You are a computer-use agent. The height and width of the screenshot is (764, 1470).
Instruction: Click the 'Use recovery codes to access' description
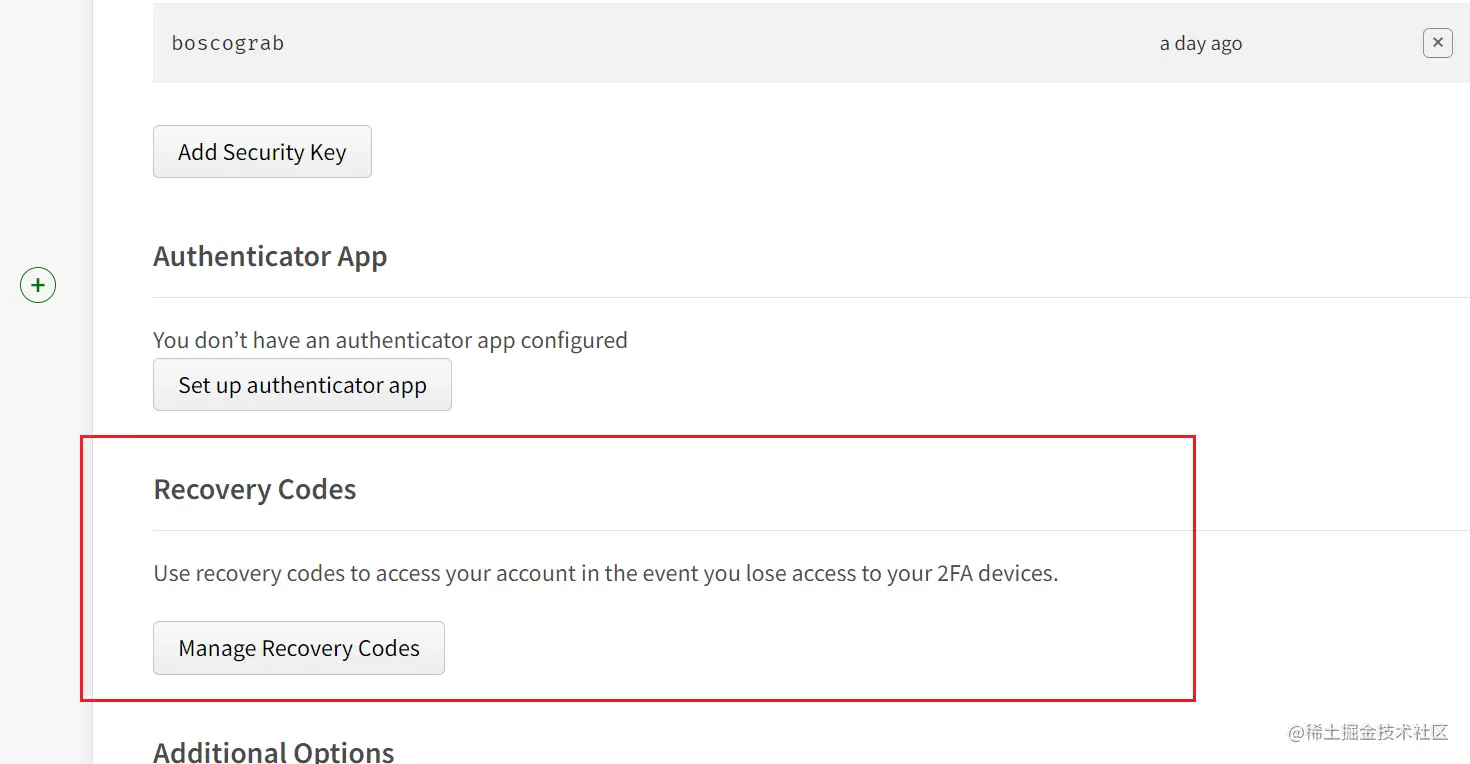pos(606,573)
